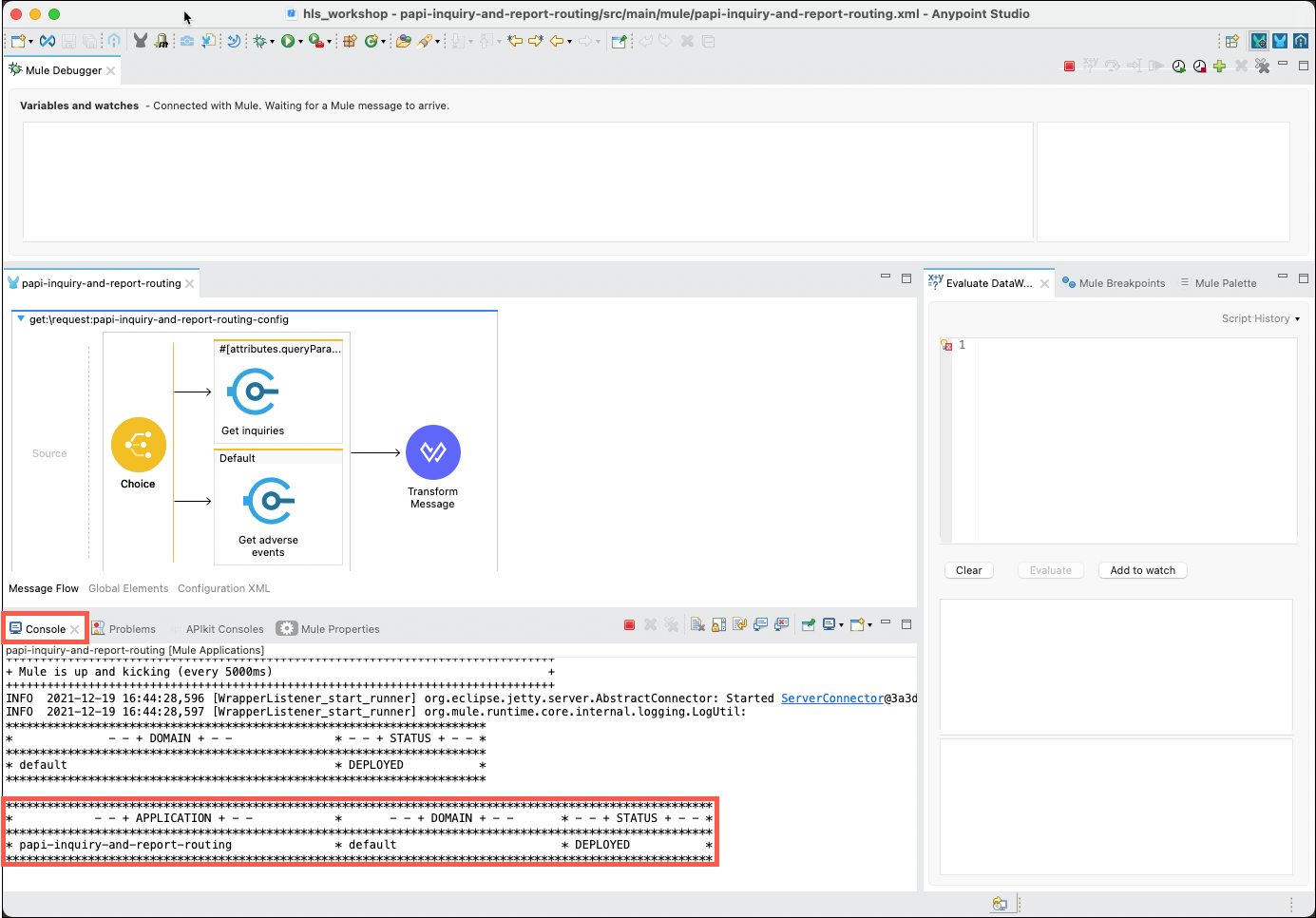Click the Variables and watches pane
This screenshot has width=1316, height=918.
527,182
